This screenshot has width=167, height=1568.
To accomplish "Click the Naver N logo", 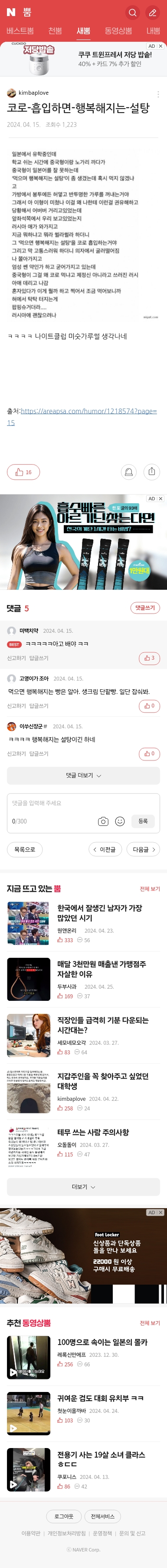I will (11, 12).
